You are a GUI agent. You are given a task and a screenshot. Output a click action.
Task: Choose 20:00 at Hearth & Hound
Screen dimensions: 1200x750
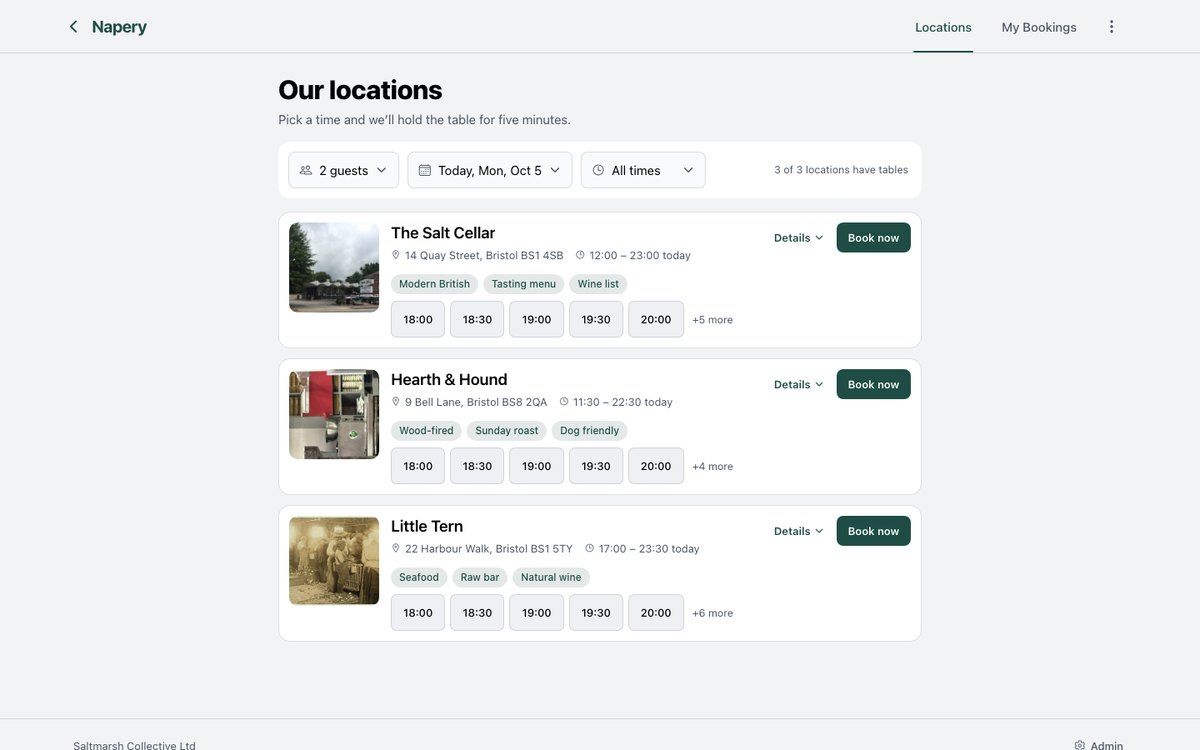(x=656, y=466)
